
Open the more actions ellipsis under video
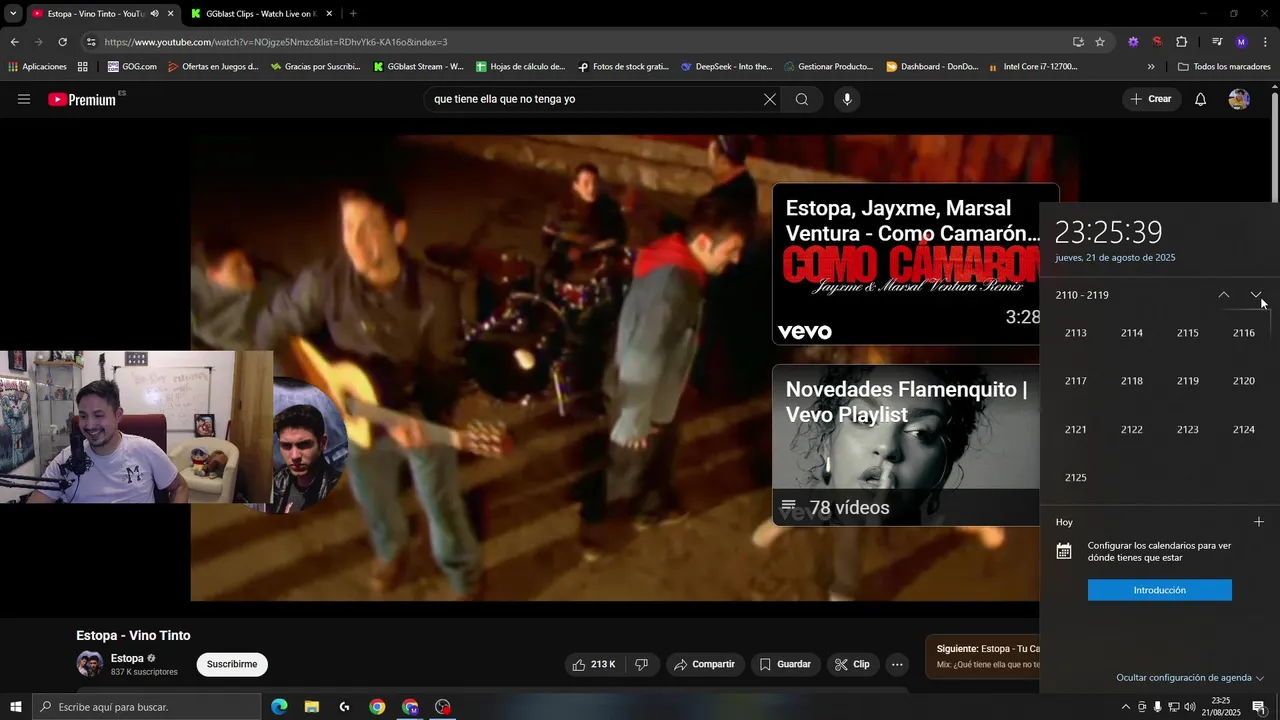[897, 664]
